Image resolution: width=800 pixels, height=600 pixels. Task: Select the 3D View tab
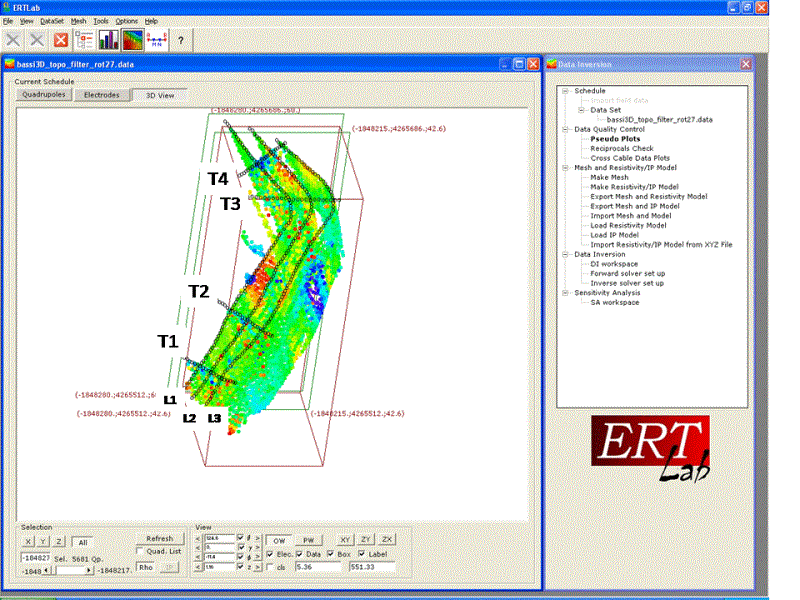[160, 95]
